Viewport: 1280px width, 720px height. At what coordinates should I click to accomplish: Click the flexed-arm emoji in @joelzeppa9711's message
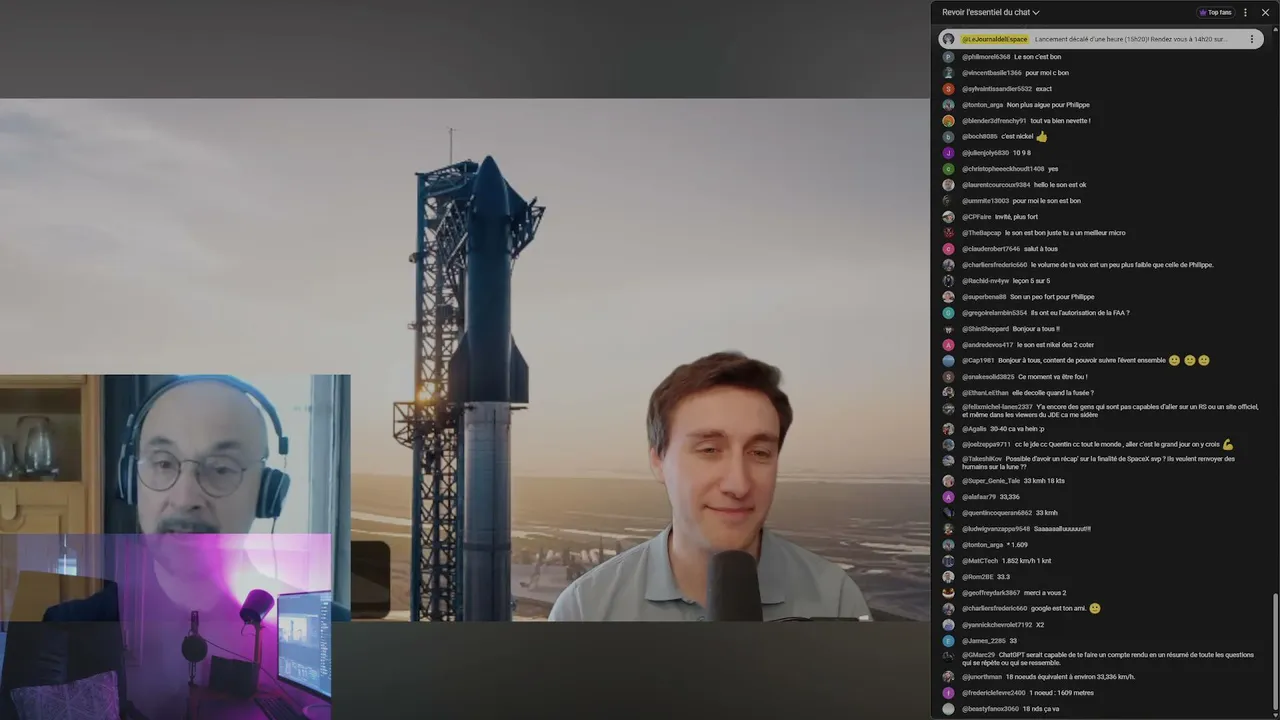1228,445
